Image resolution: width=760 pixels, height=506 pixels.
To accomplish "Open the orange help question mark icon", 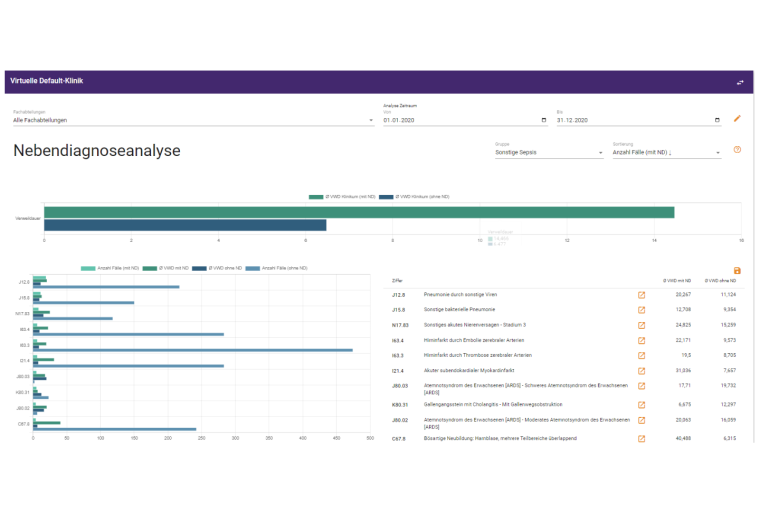I will coord(737,150).
